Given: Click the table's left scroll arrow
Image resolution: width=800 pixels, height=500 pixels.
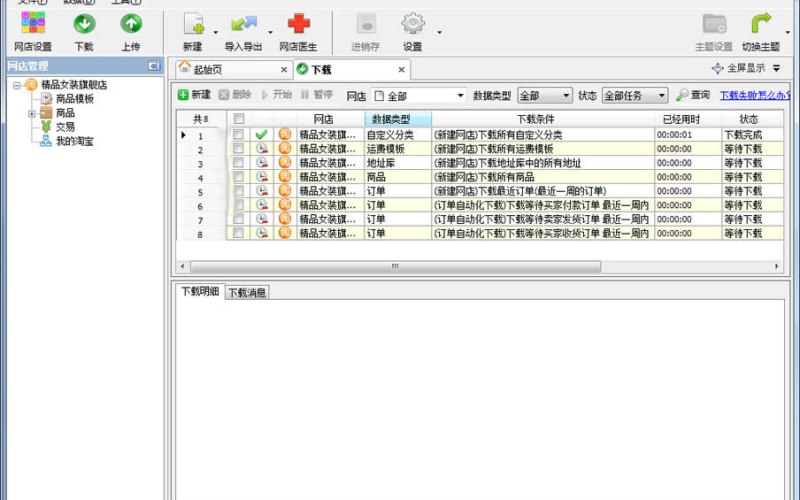Looking at the screenshot, I should [183, 266].
